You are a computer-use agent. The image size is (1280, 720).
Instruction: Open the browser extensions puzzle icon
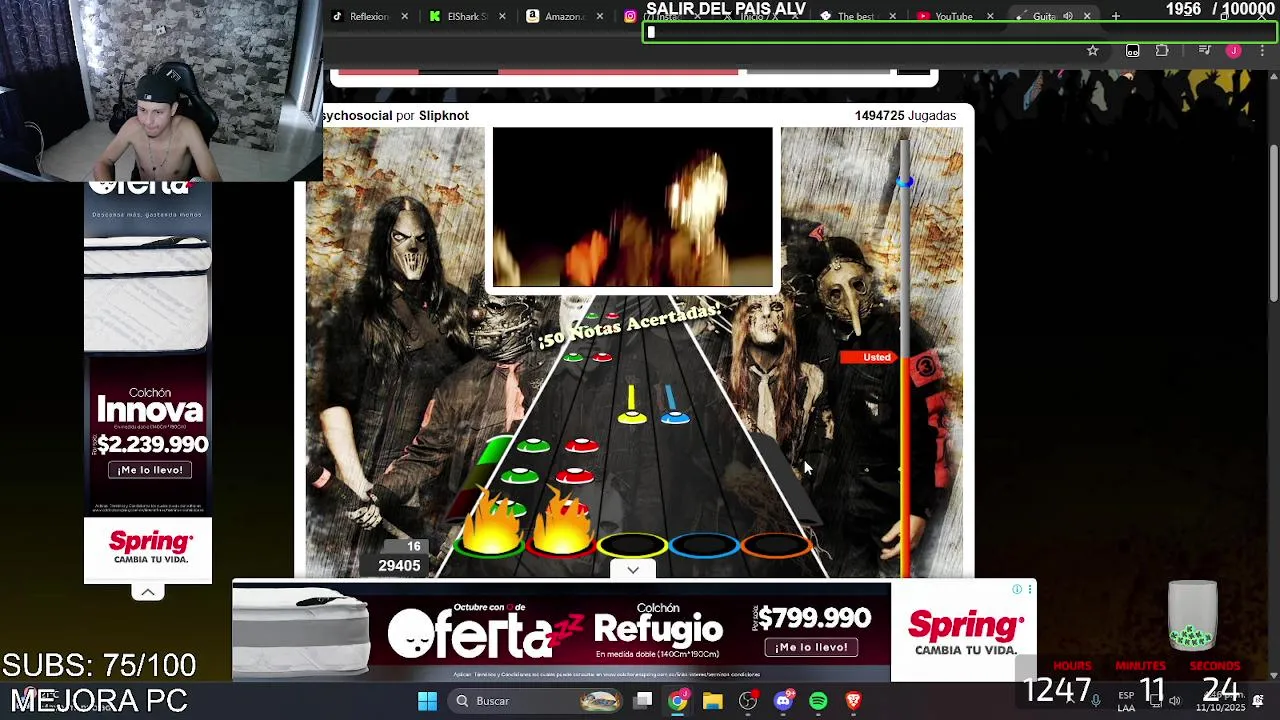[1162, 51]
